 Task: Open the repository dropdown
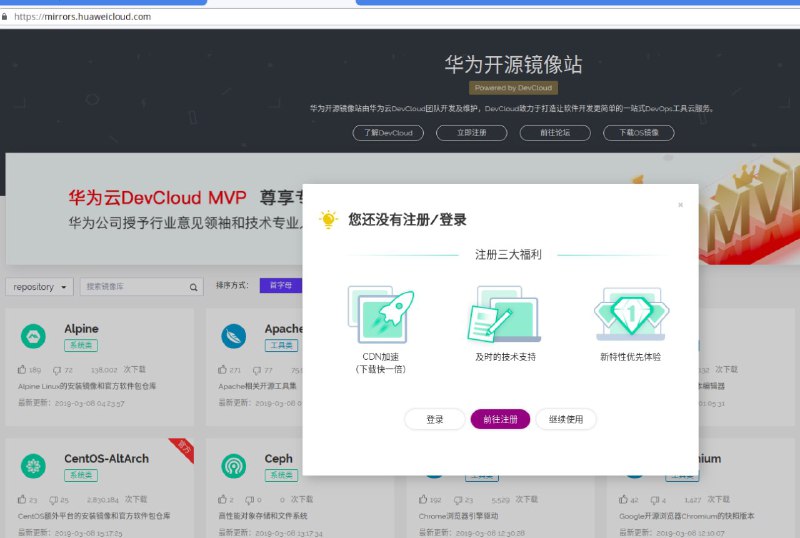point(40,287)
